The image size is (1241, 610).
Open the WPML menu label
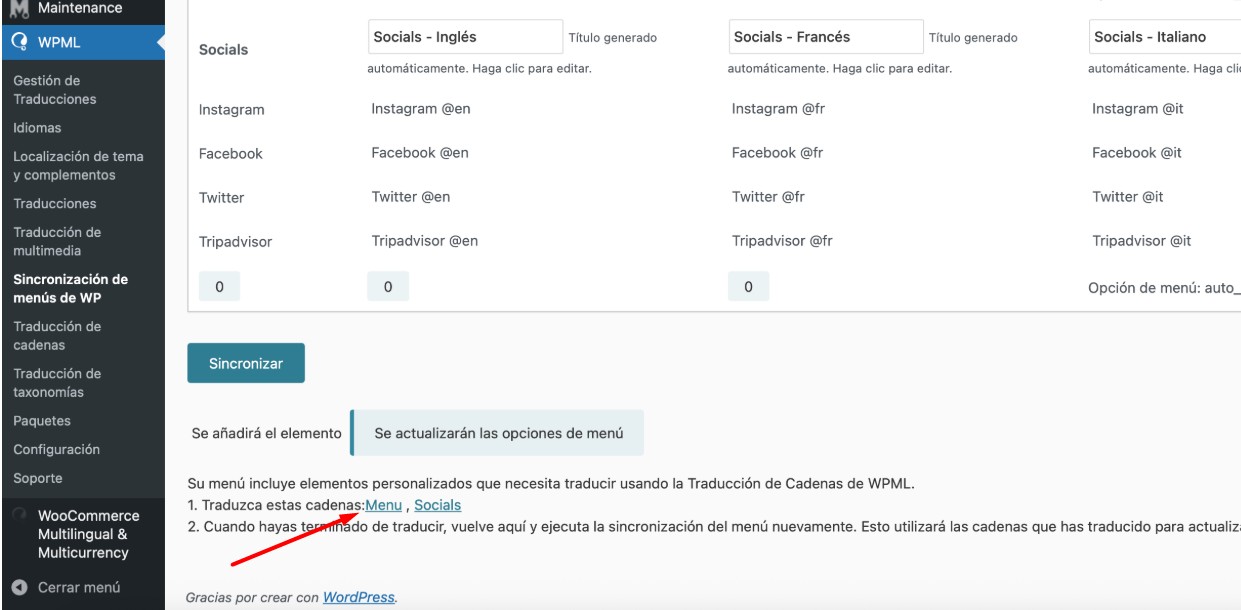[x=60, y=43]
